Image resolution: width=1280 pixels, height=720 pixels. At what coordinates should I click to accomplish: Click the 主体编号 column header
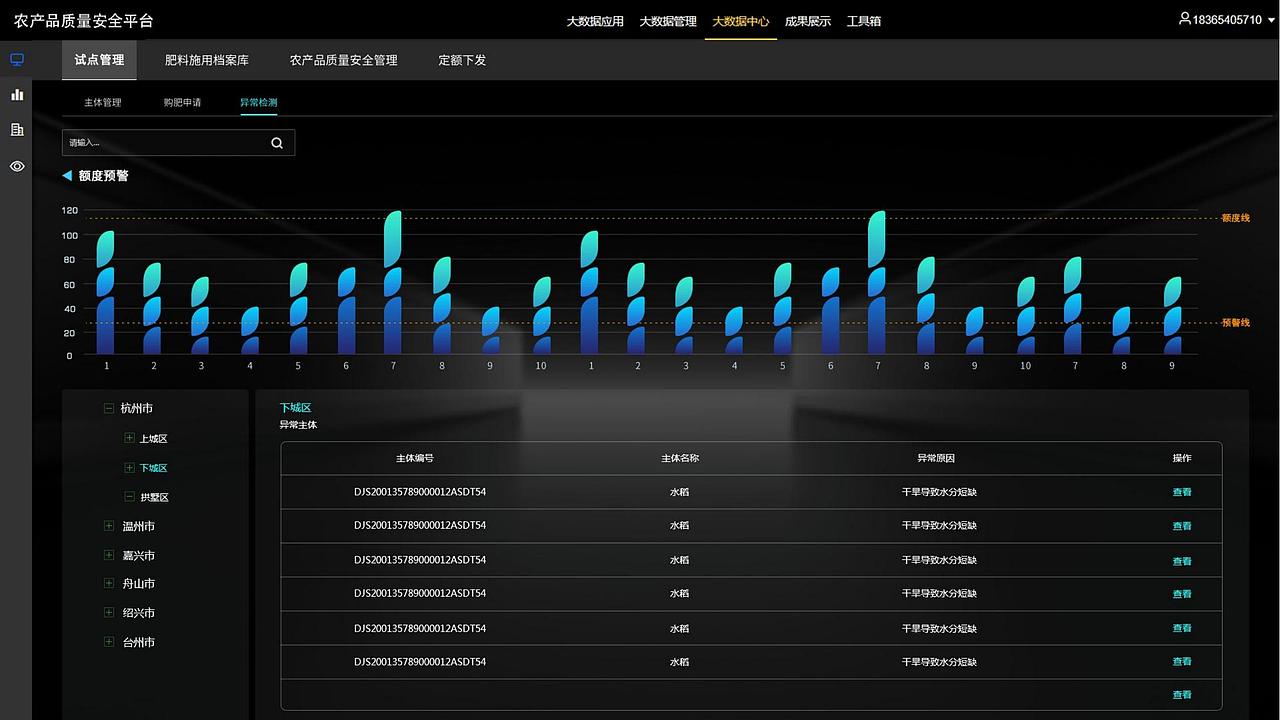[415, 458]
